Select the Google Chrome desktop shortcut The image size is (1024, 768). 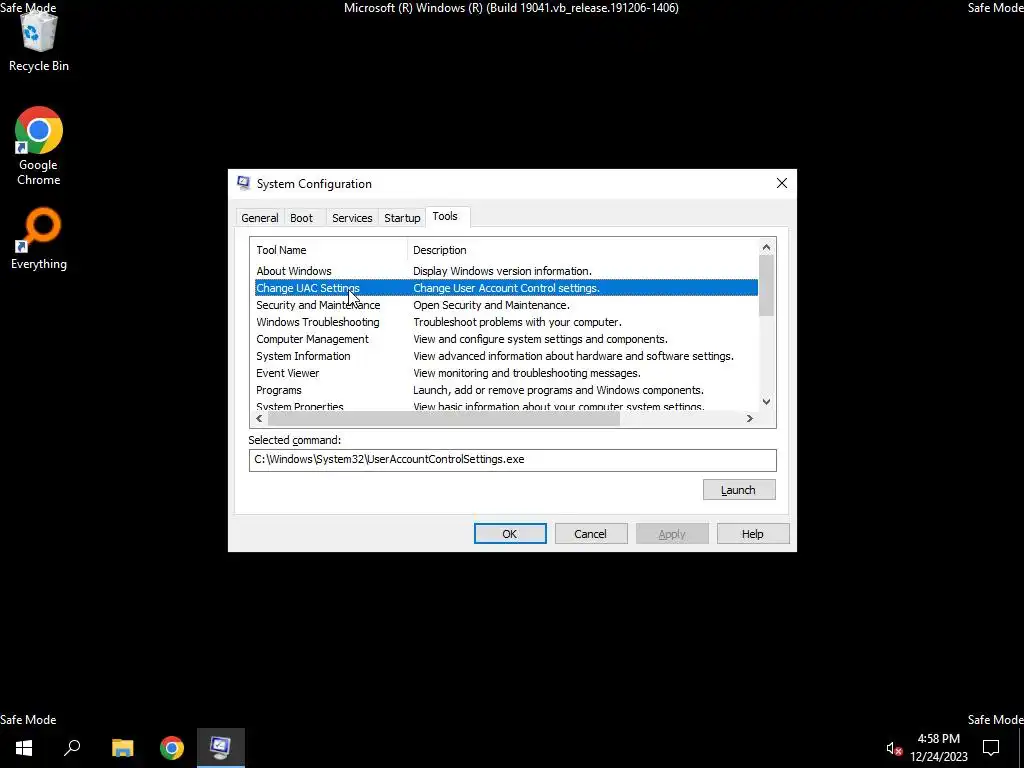[x=39, y=146]
